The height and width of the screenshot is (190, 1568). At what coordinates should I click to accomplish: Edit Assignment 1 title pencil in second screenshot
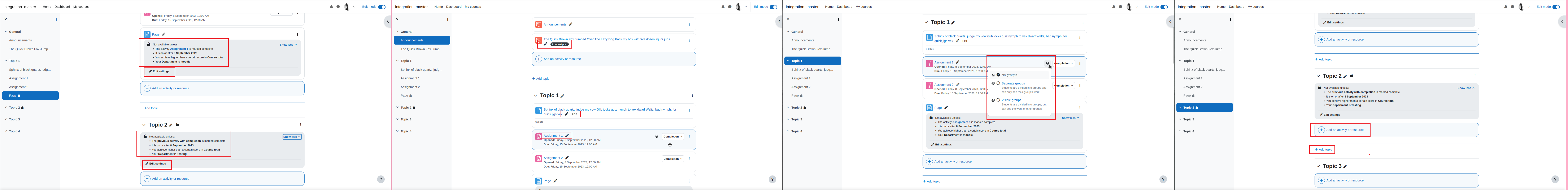tap(567, 136)
